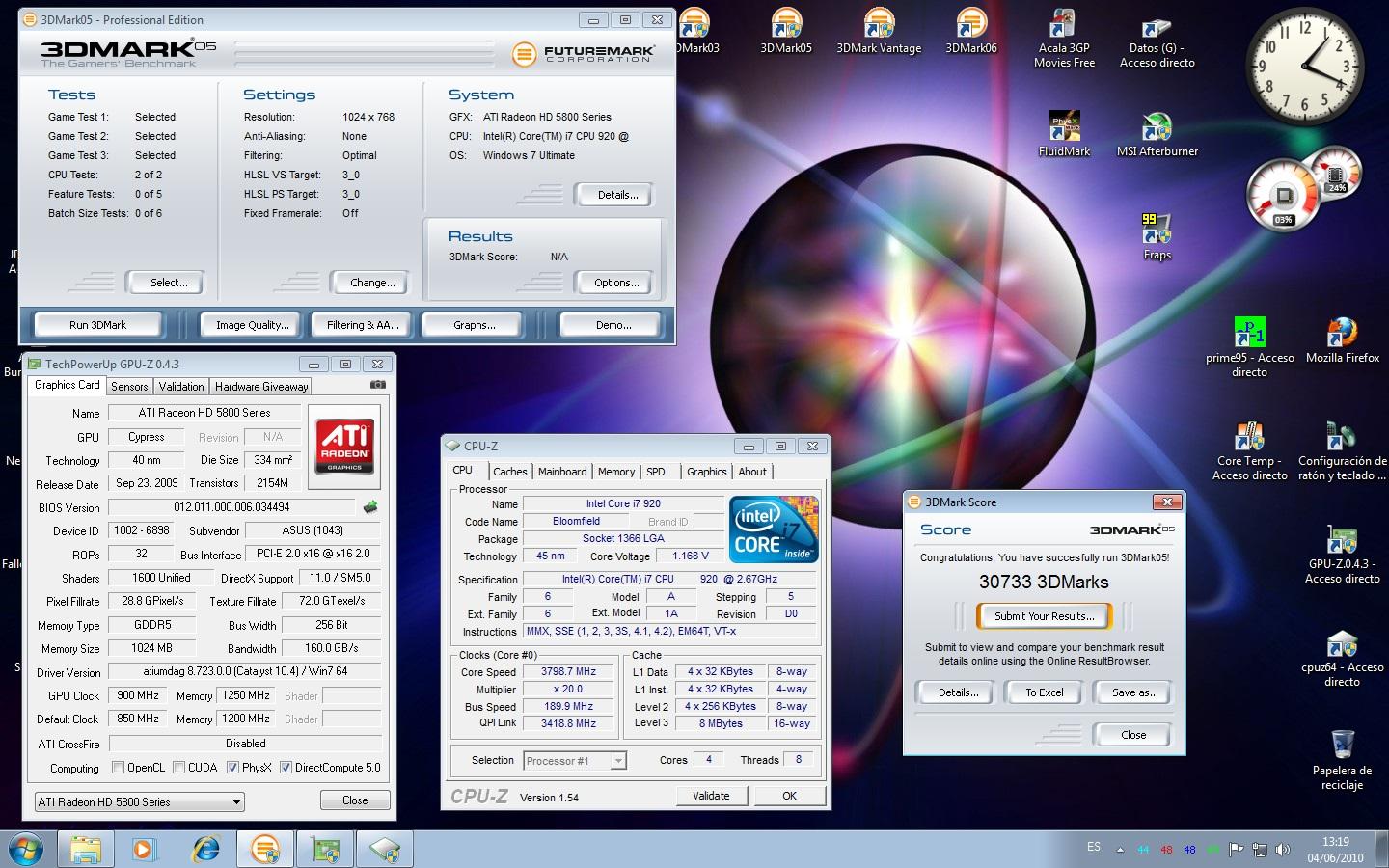Switch to SPD tab in CPU-Z
The height and width of the screenshot is (868, 1389).
pyautogui.click(x=656, y=472)
